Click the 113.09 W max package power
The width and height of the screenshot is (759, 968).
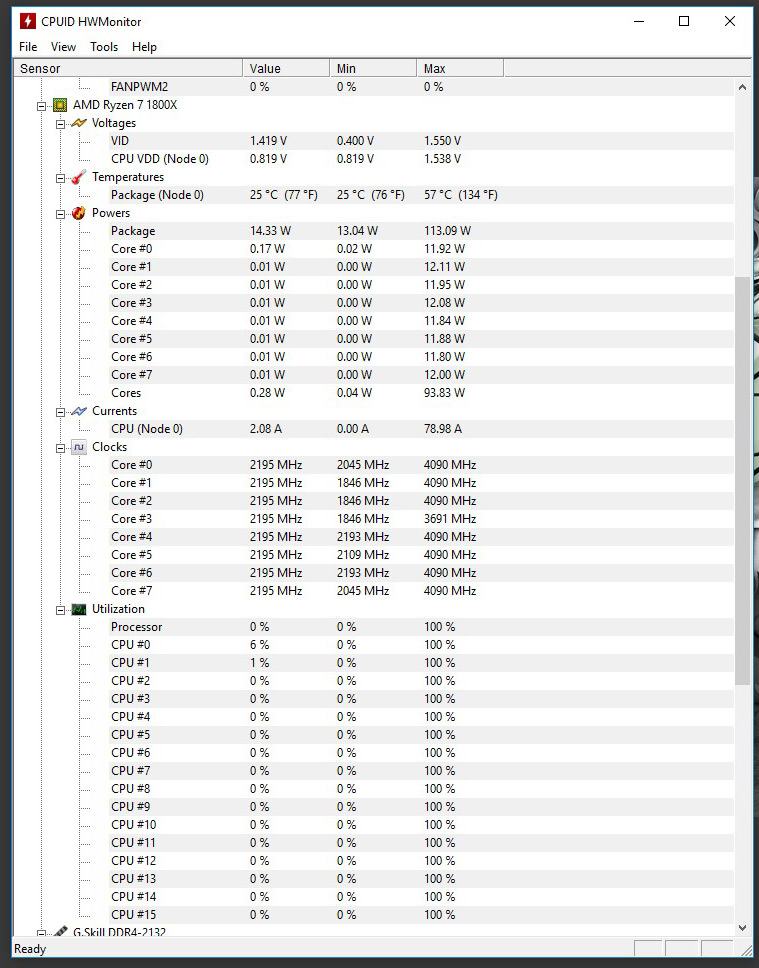(447, 231)
